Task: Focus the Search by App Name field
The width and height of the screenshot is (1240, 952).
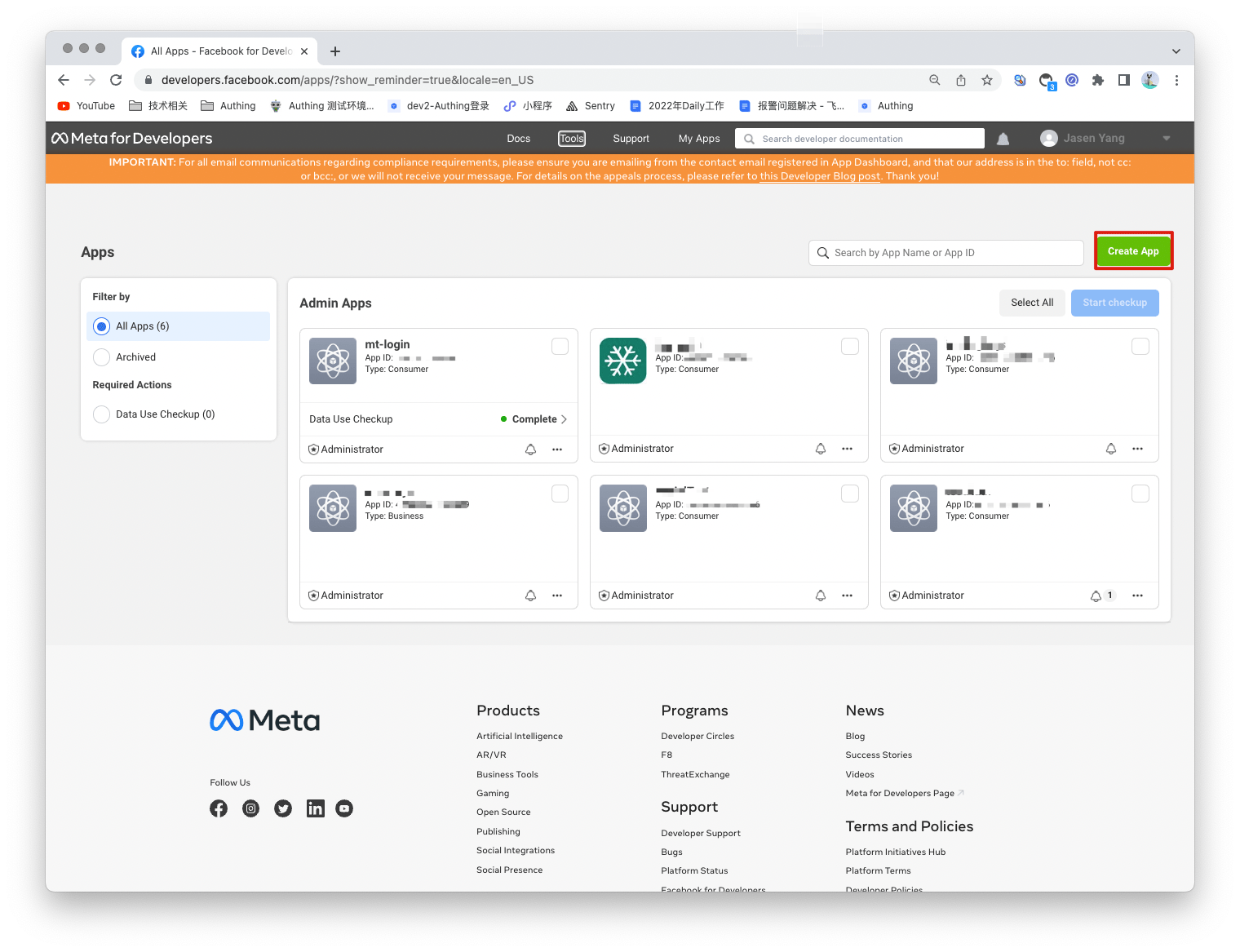Action: tap(946, 253)
